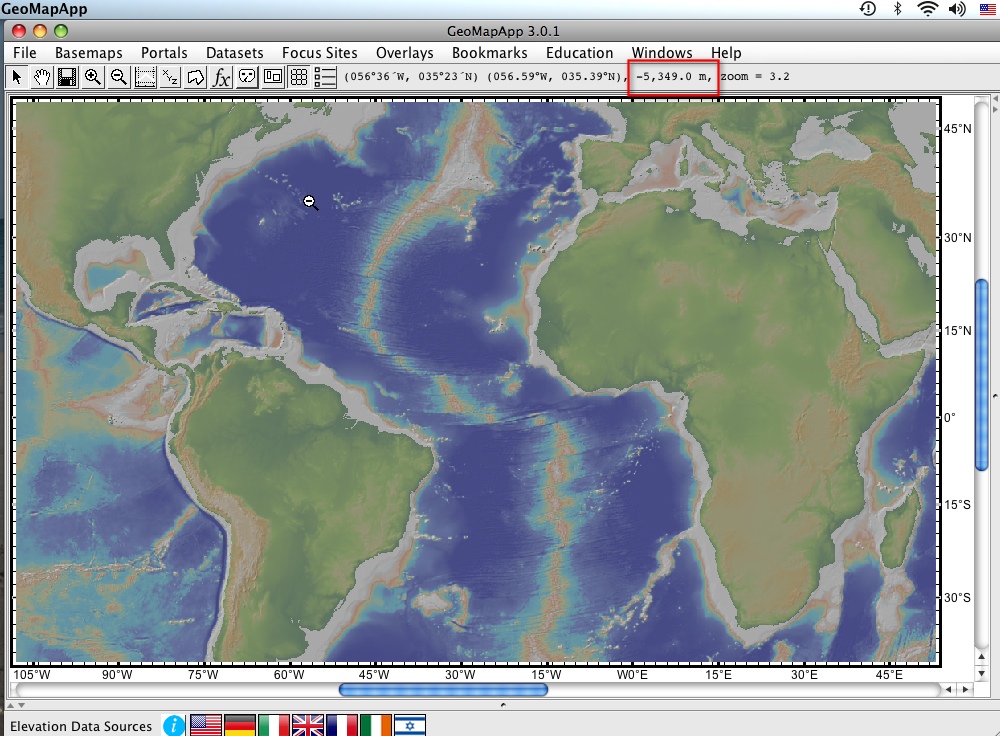The width and height of the screenshot is (1000, 736).
Task: Select the US flag elevation data source
Action: click(205, 726)
